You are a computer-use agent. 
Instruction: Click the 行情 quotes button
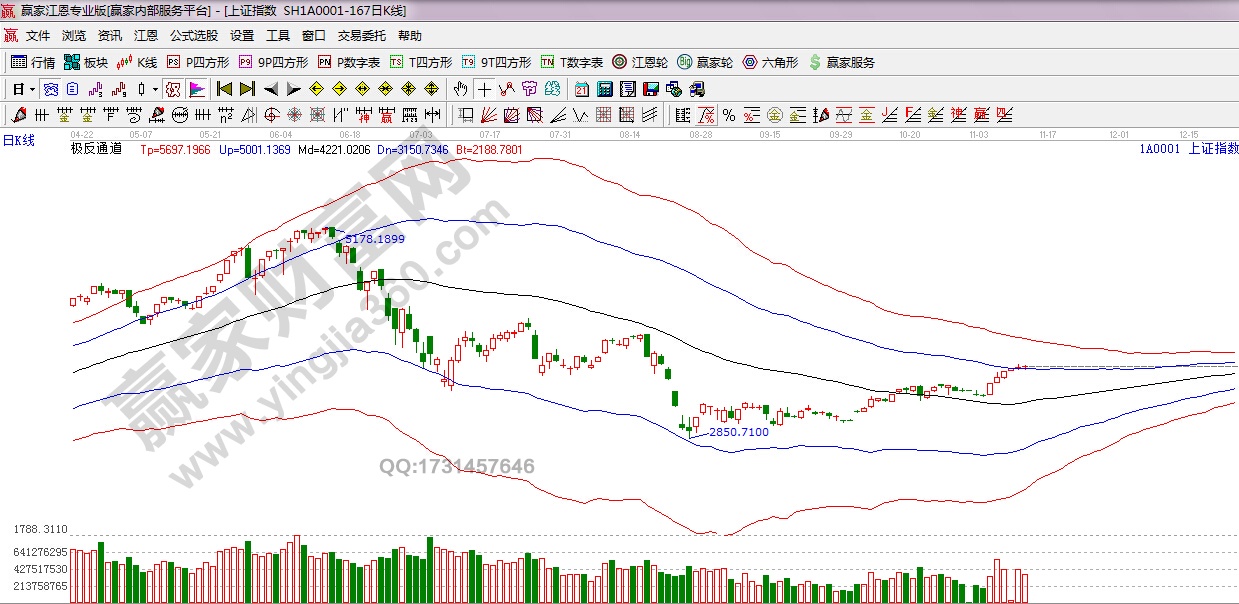point(34,62)
